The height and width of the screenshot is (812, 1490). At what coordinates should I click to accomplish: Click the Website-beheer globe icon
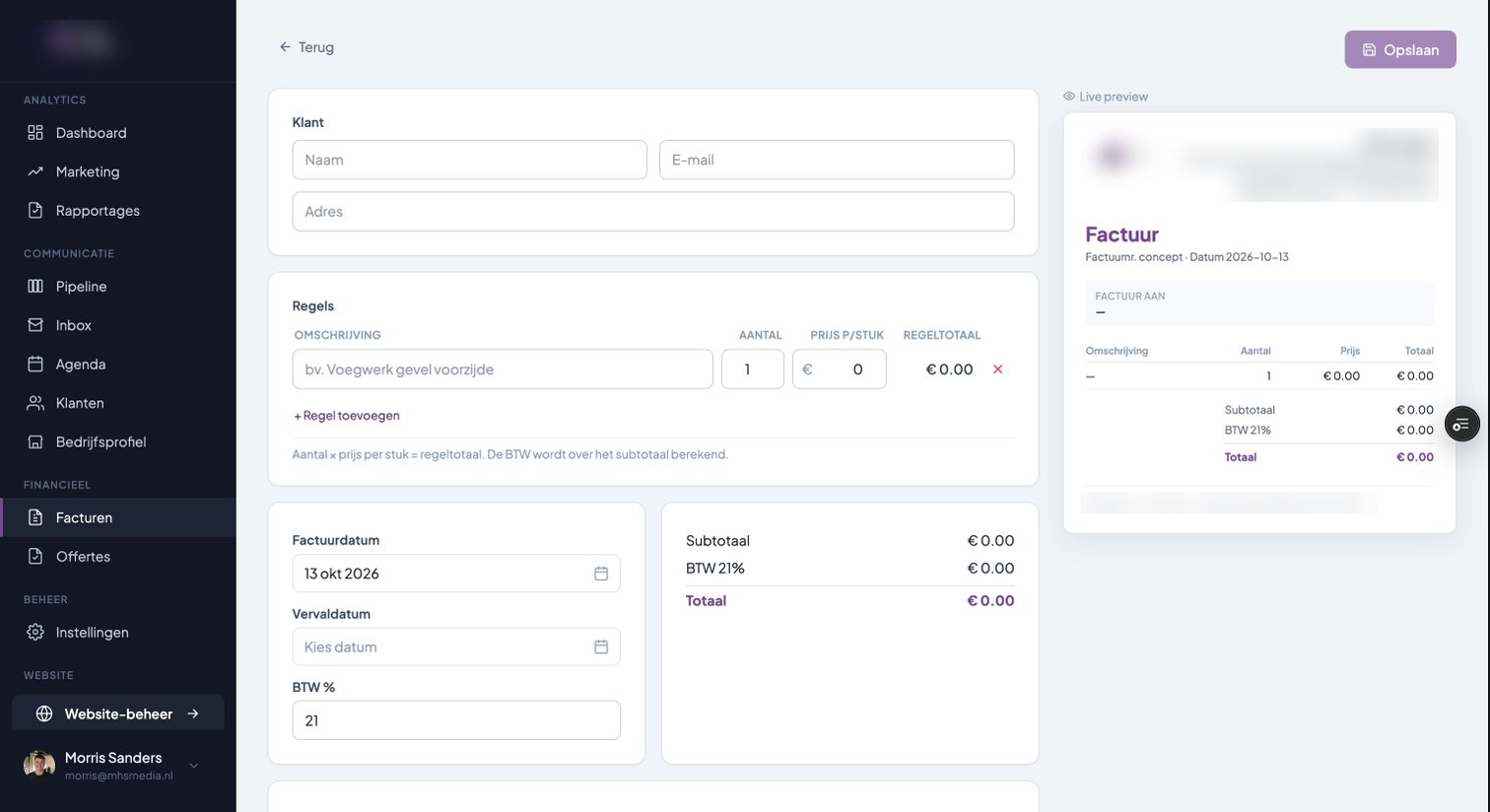(x=44, y=714)
